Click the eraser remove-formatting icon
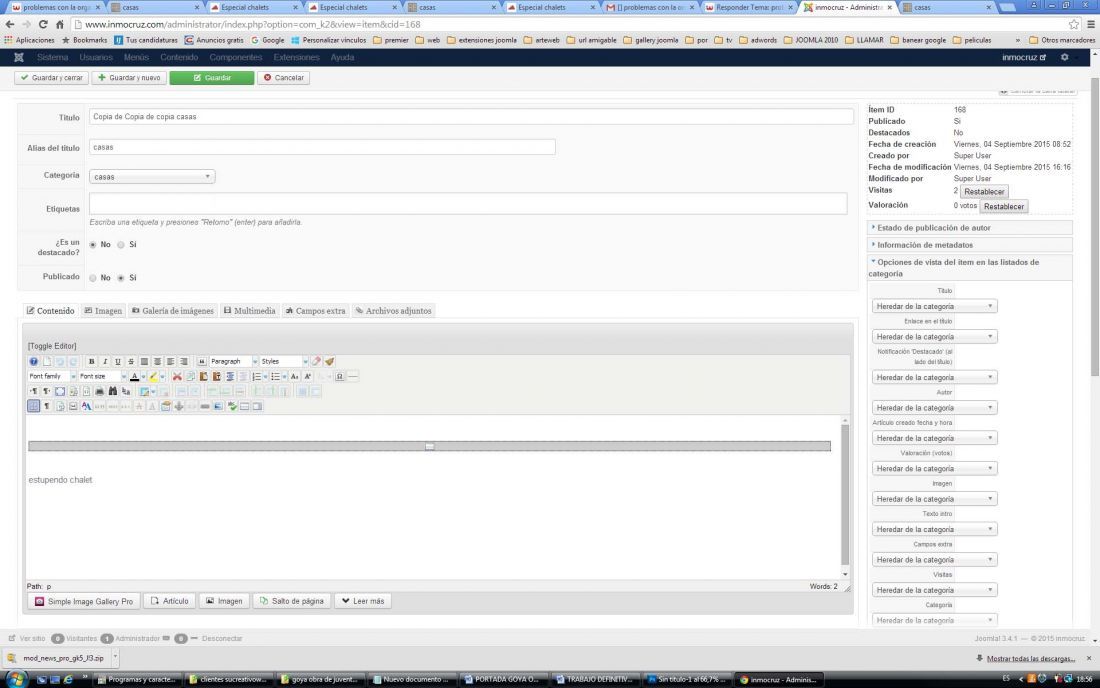Screen dimensions: 1100x688 316,361
